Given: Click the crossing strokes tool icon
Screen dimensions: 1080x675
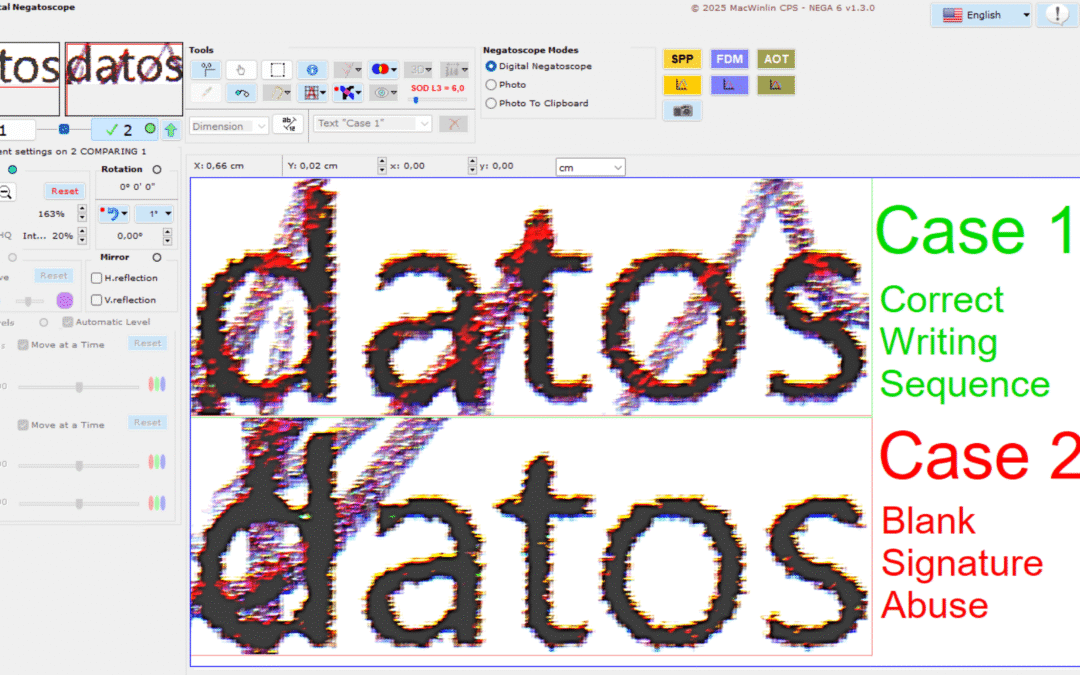Looking at the screenshot, I should [x=348, y=92].
